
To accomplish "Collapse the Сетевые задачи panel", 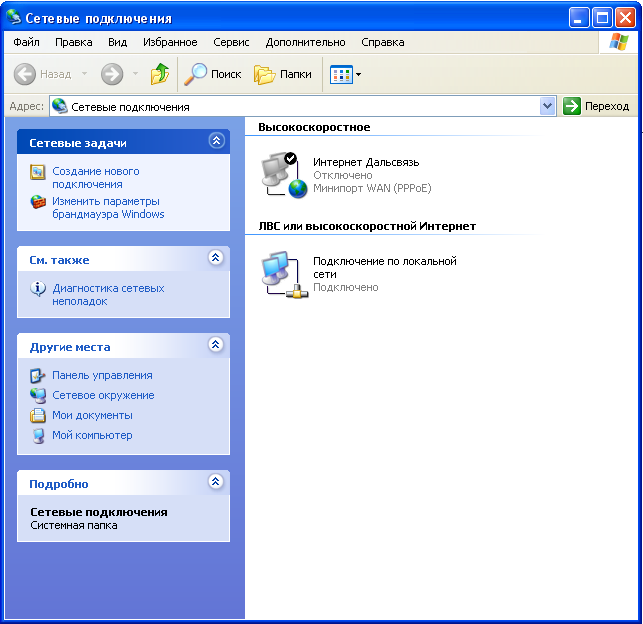I will tap(215, 142).
